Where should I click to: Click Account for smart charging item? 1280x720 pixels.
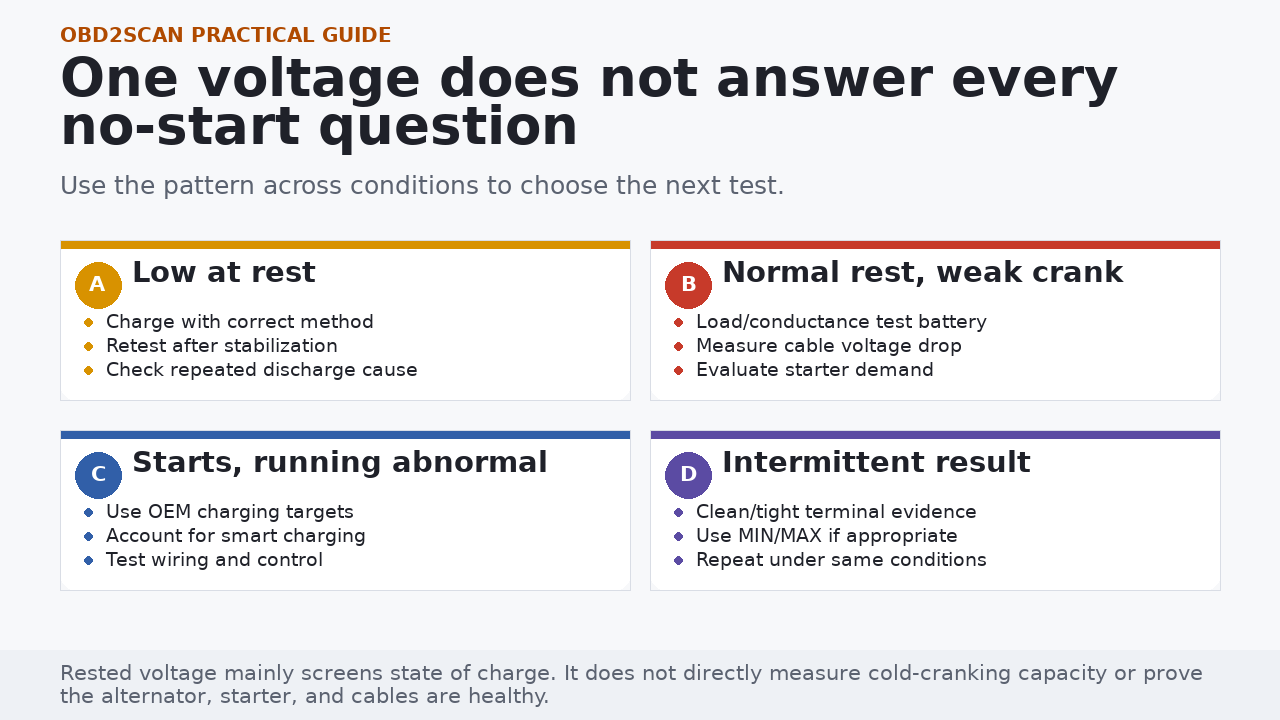point(235,536)
